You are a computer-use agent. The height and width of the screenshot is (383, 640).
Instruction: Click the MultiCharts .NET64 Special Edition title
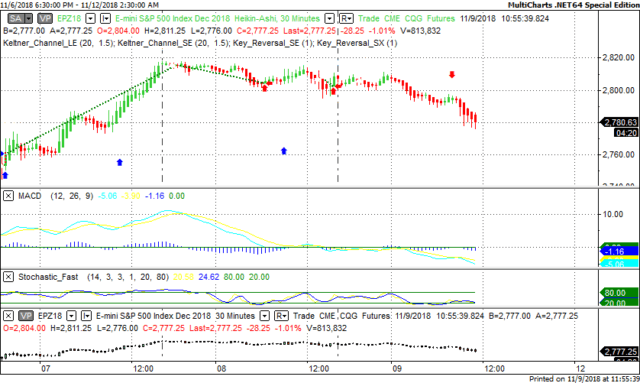(x=573, y=5)
